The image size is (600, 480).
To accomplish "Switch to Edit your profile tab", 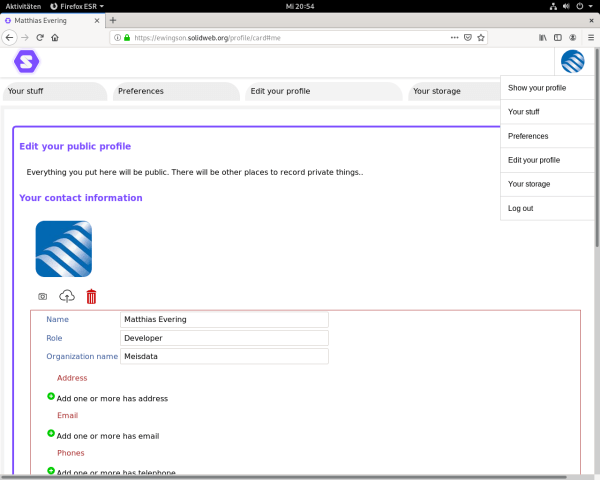I will pos(324,91).
